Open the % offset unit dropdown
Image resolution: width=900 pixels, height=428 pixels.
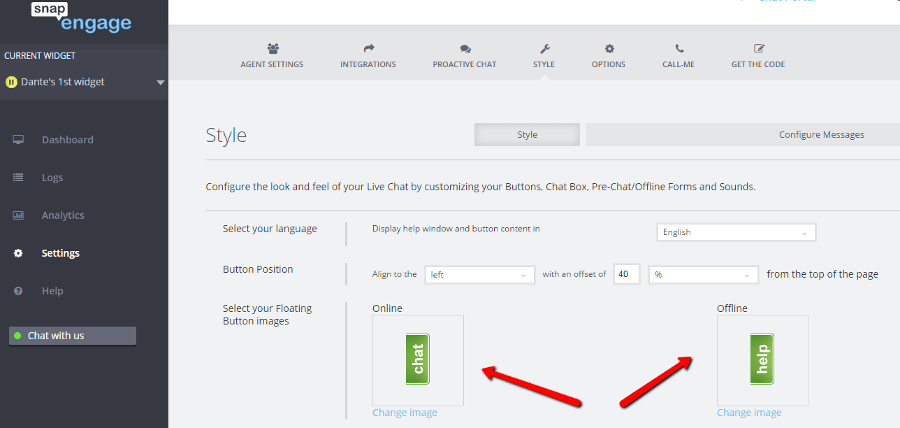click(704, 275)
